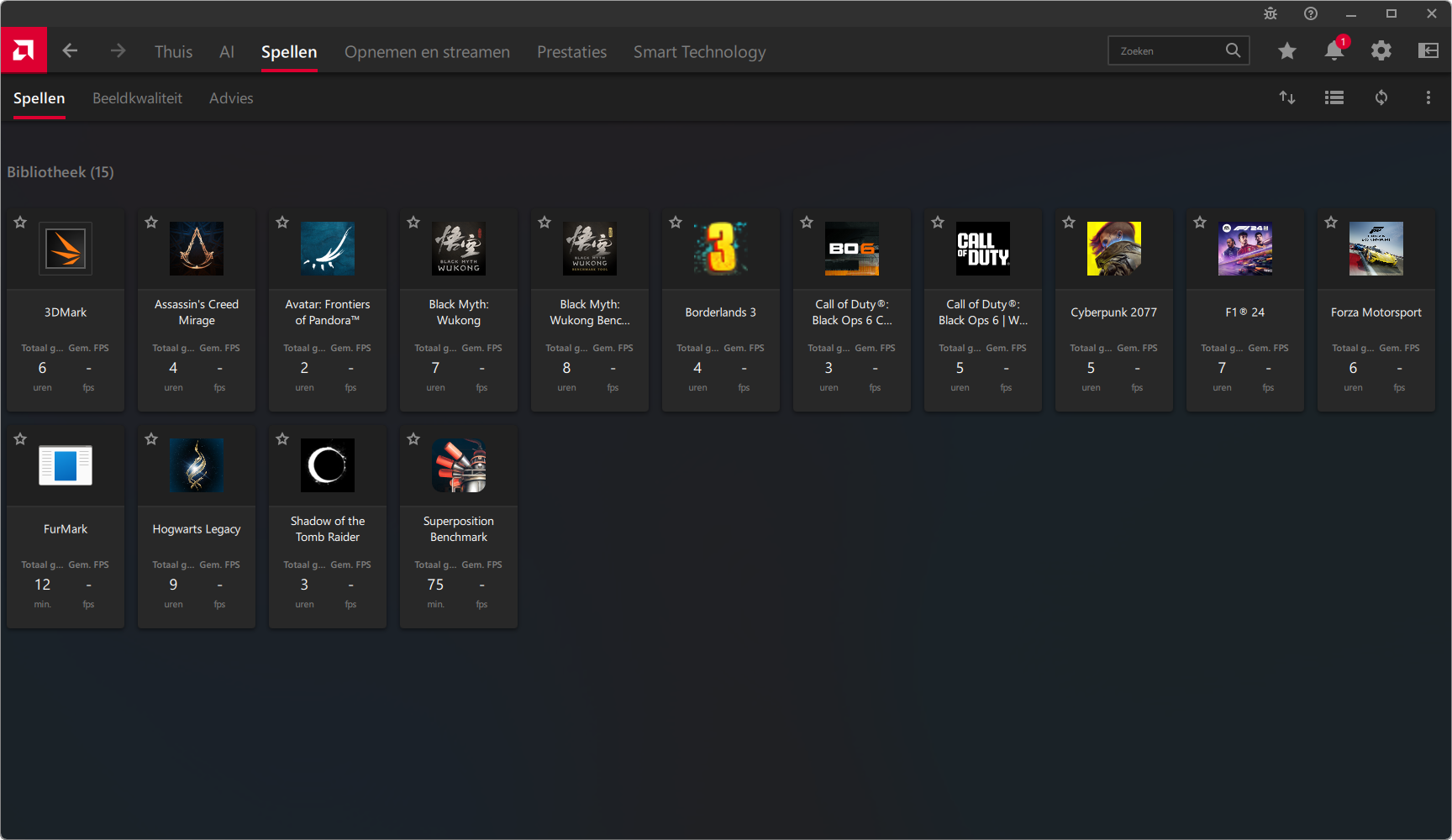1452x840 pixels.
Task: Switch to the Prestaties tab
Action: [571, 52]
